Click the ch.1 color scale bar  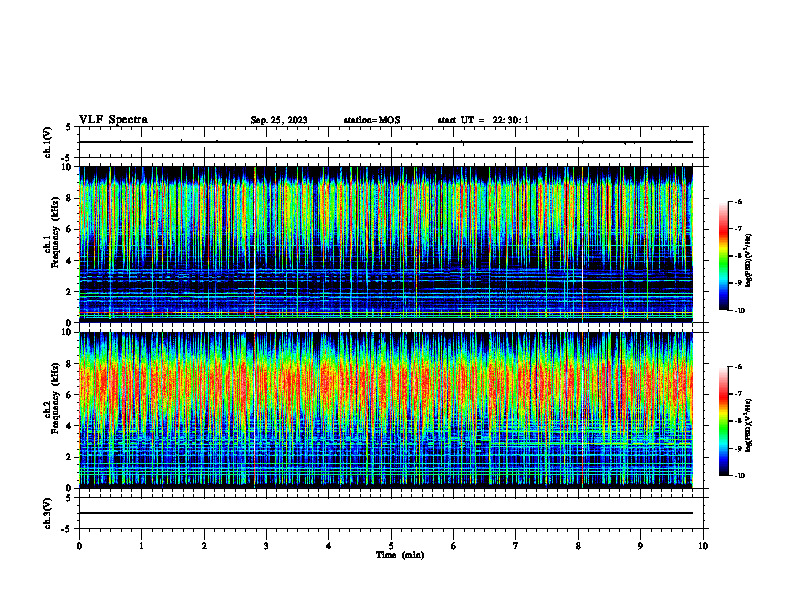tap(724, 256)
